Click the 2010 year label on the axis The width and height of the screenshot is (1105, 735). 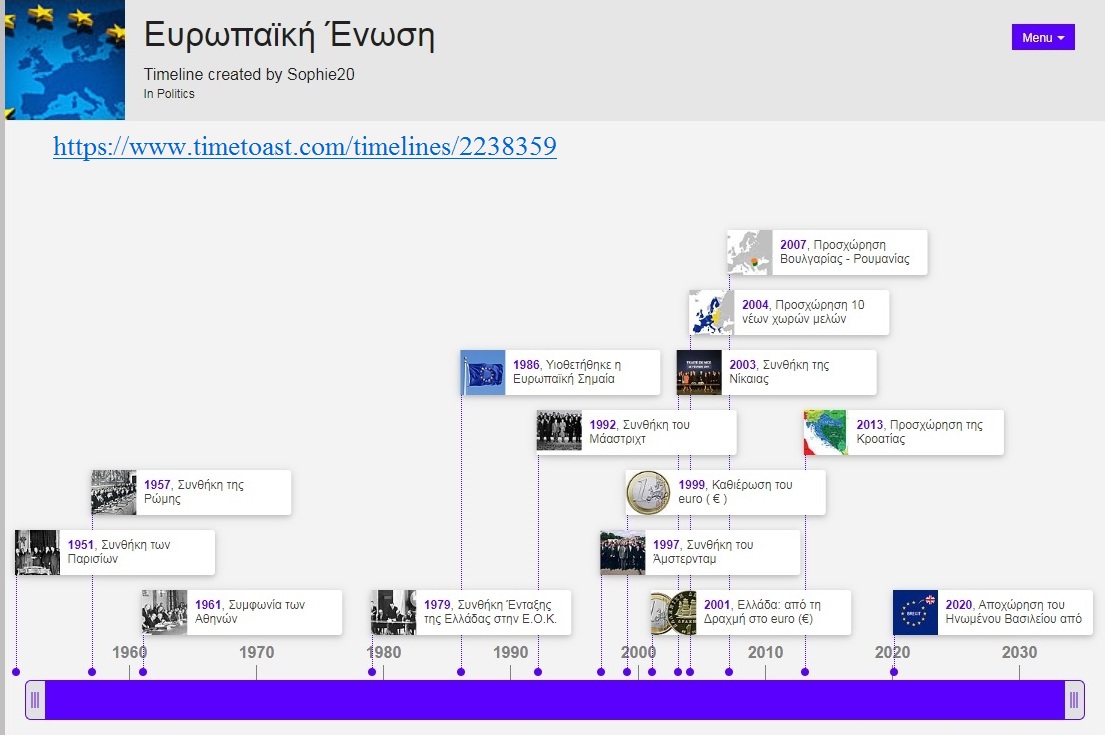(x=765, y=653)
